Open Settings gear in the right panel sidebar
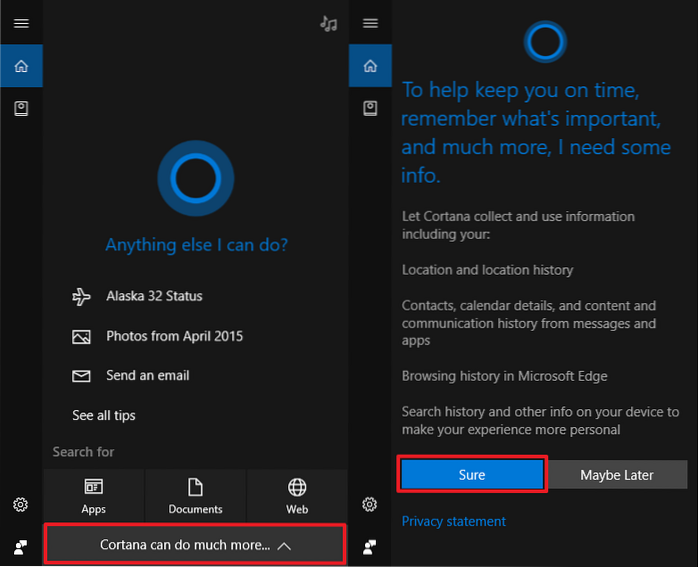 point(370,505)
